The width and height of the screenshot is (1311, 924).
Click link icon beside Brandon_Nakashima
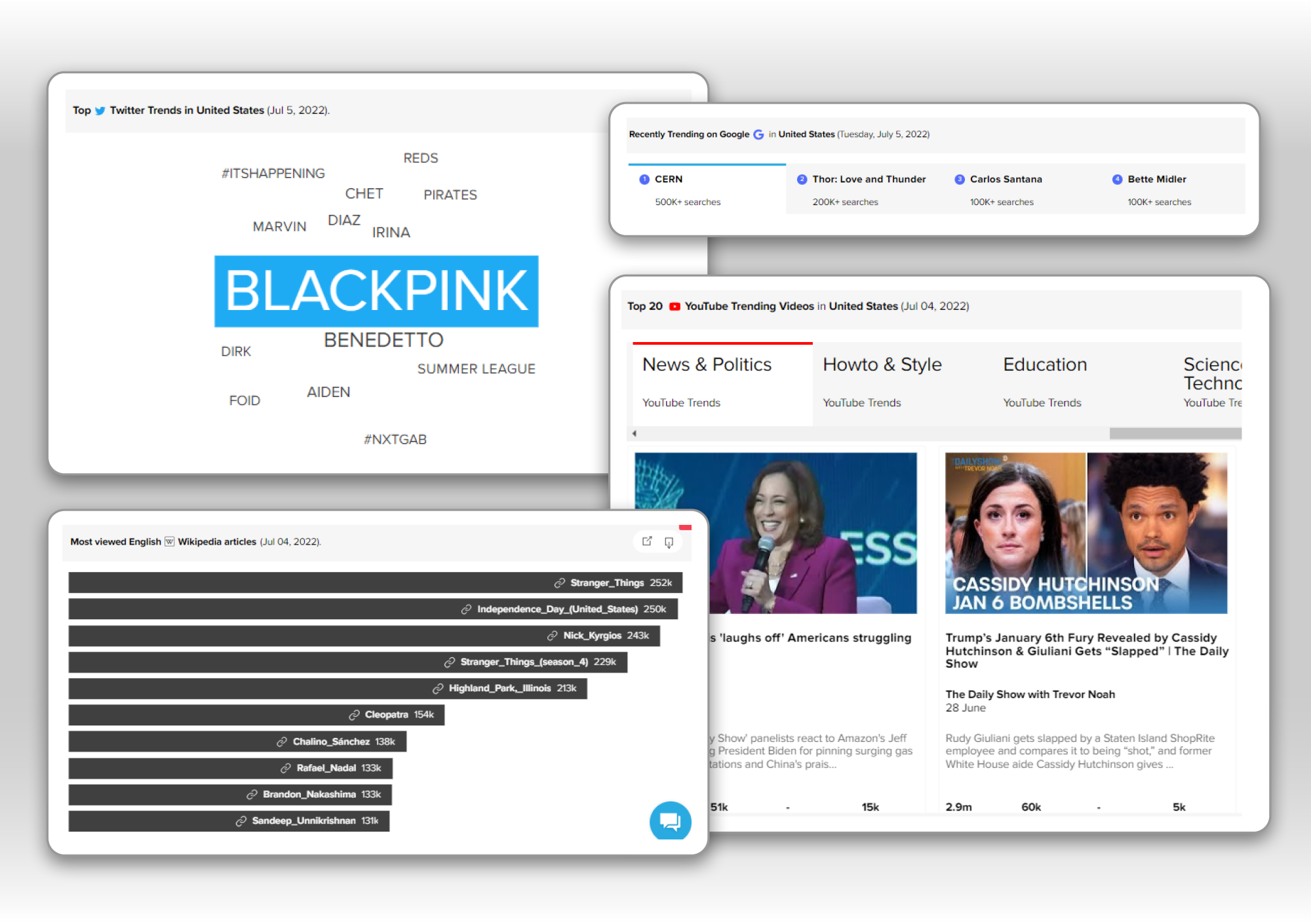point(252,794)
